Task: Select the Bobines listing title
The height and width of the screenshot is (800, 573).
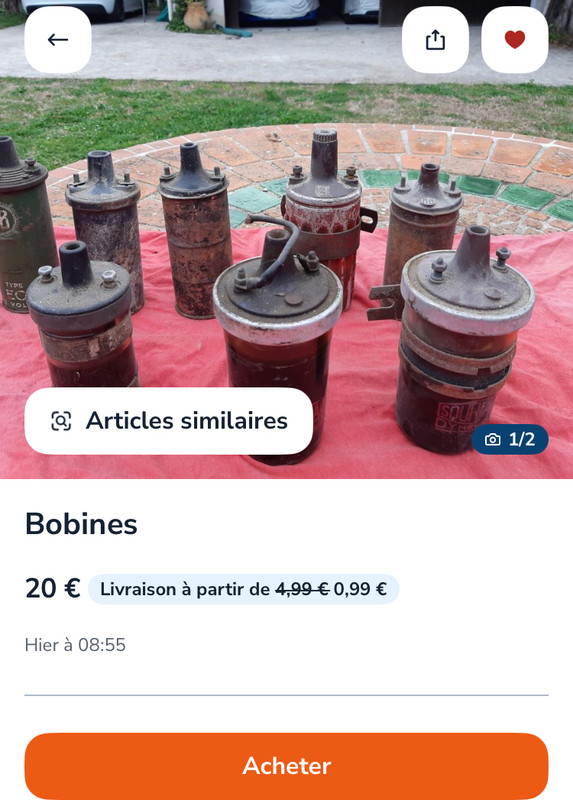Action: tap(81, 523)
